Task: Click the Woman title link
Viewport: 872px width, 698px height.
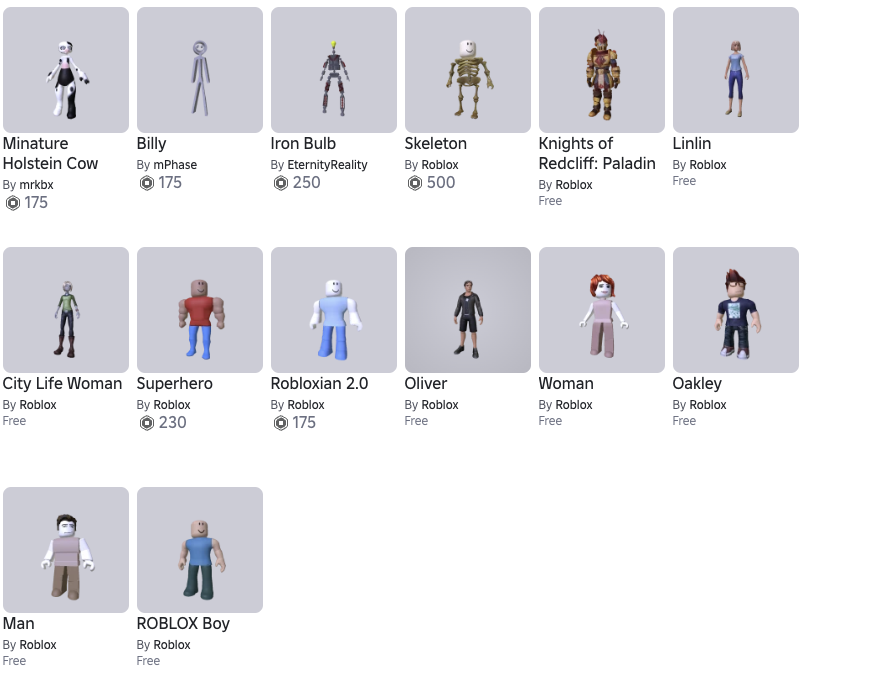Action: pyautogui.click(x=566, y=384)
